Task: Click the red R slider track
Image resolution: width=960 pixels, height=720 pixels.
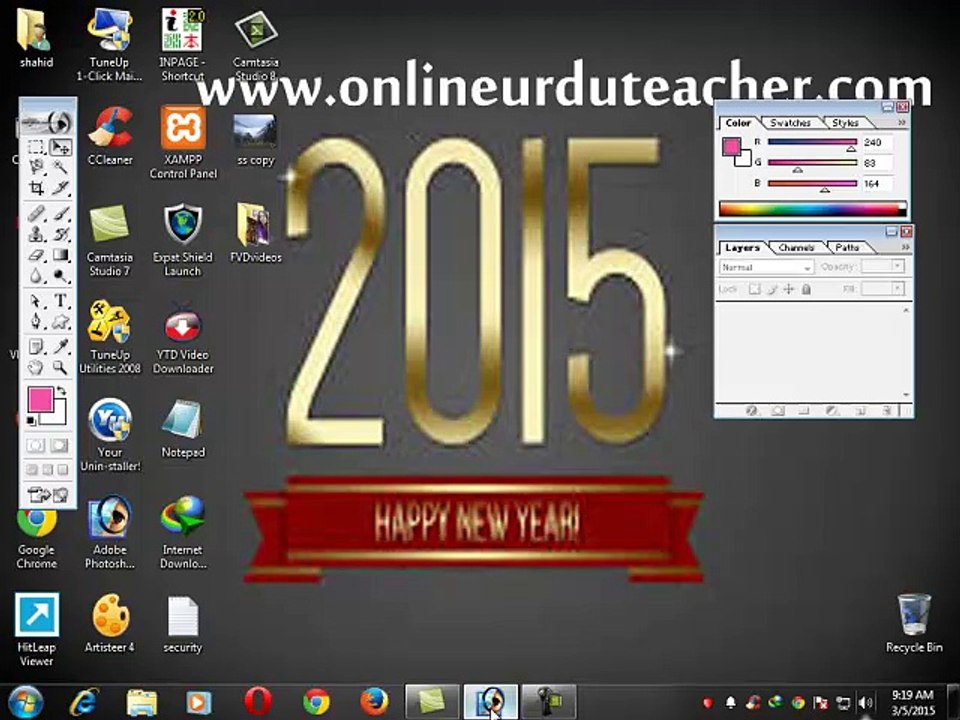Action: 812,141
